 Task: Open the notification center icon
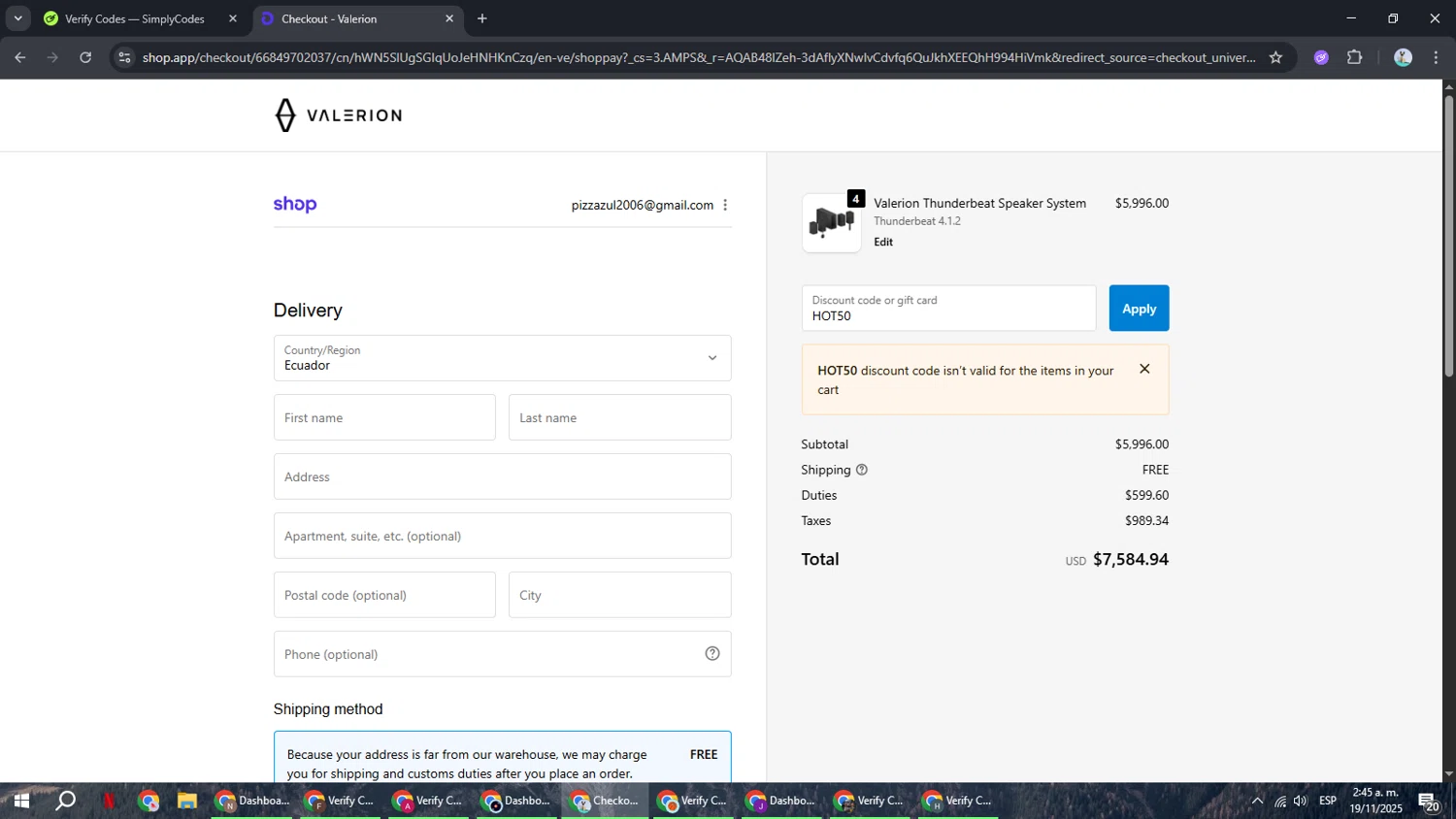tap(1428, 802)
